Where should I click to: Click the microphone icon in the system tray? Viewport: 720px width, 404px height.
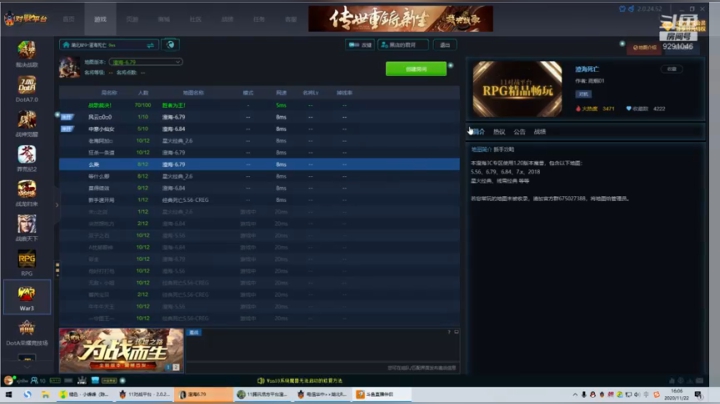click(584, 394)
